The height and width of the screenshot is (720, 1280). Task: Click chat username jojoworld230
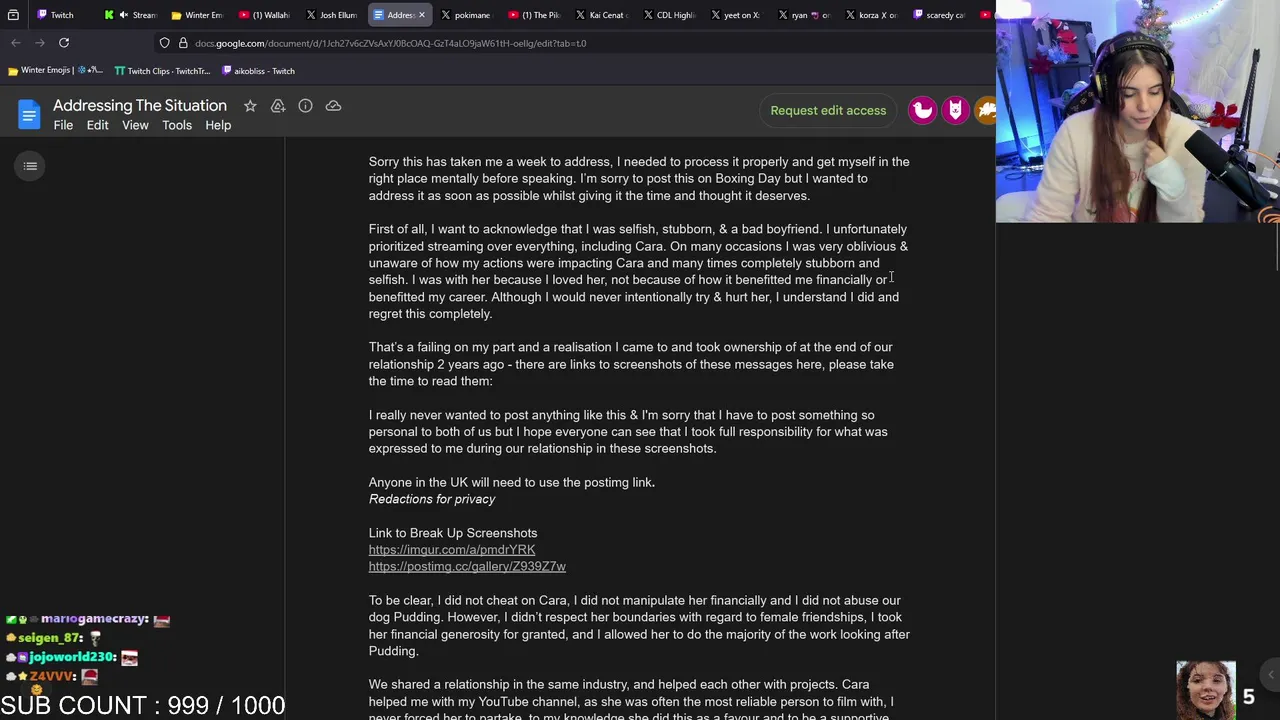click(x=71, y=657)
